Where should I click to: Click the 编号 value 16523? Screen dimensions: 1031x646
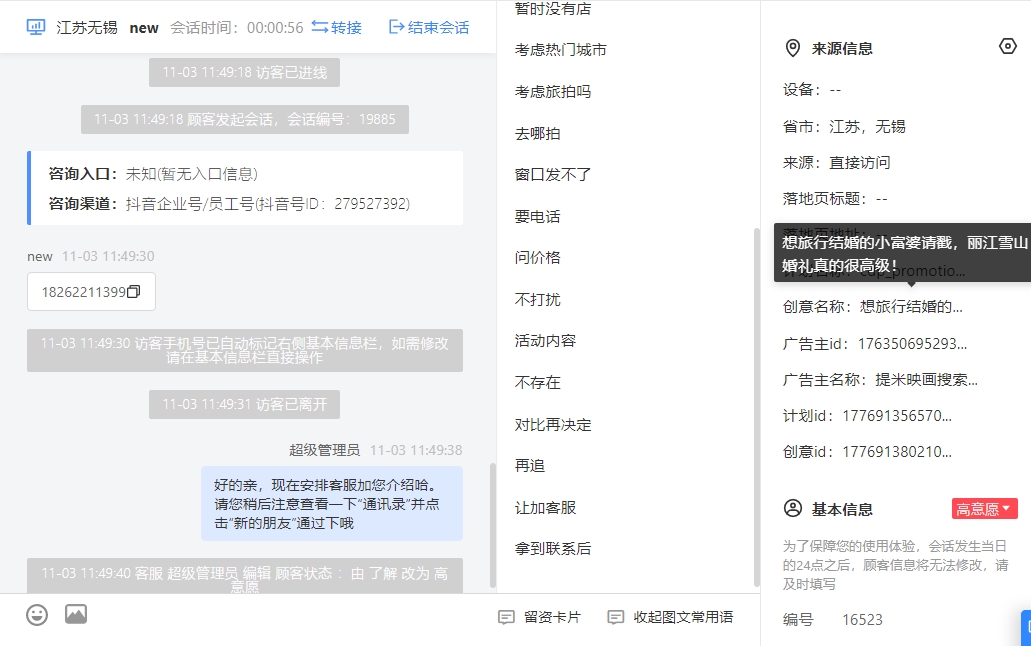(862, 620)
